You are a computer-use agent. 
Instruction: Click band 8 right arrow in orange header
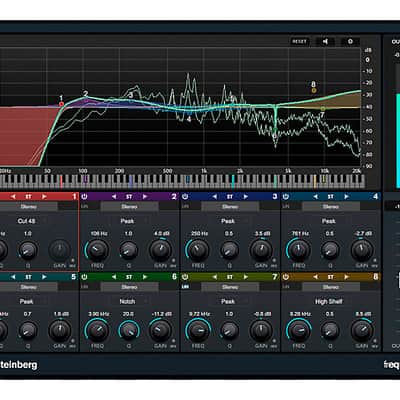346,277
